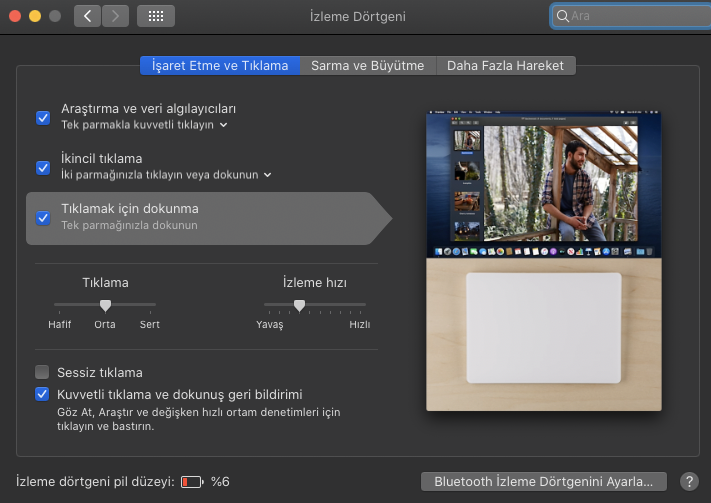Click the forward navigation arrow
This screenshot has height=503, width=711.
tap(116, 16)
